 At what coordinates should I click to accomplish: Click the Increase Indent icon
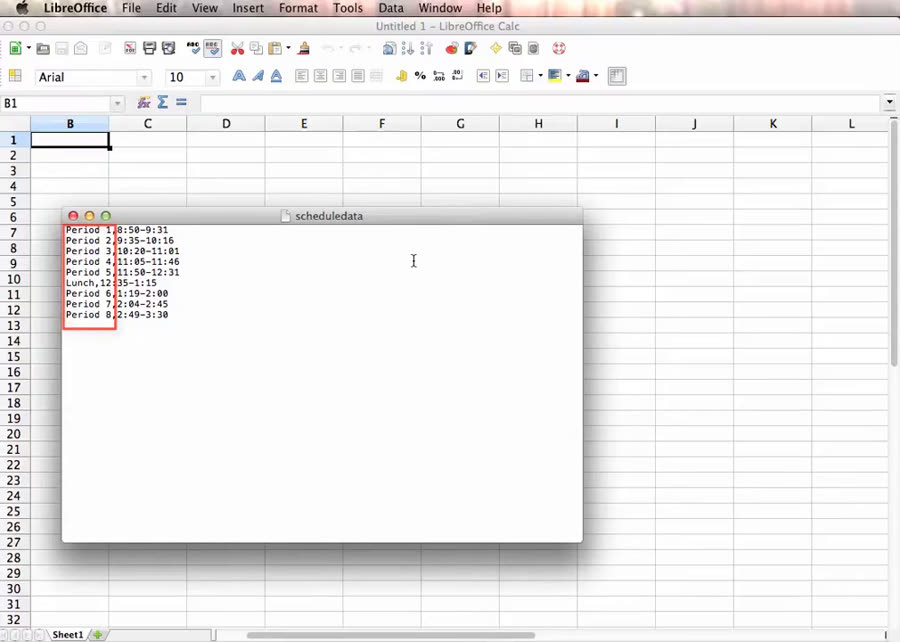tap(502, 76)
